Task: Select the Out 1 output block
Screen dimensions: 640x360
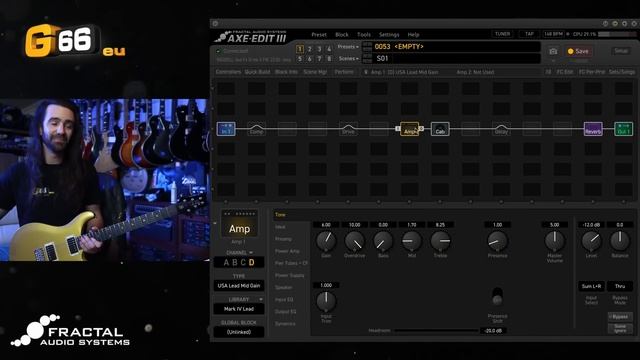Action: click(x=624, y=129)
